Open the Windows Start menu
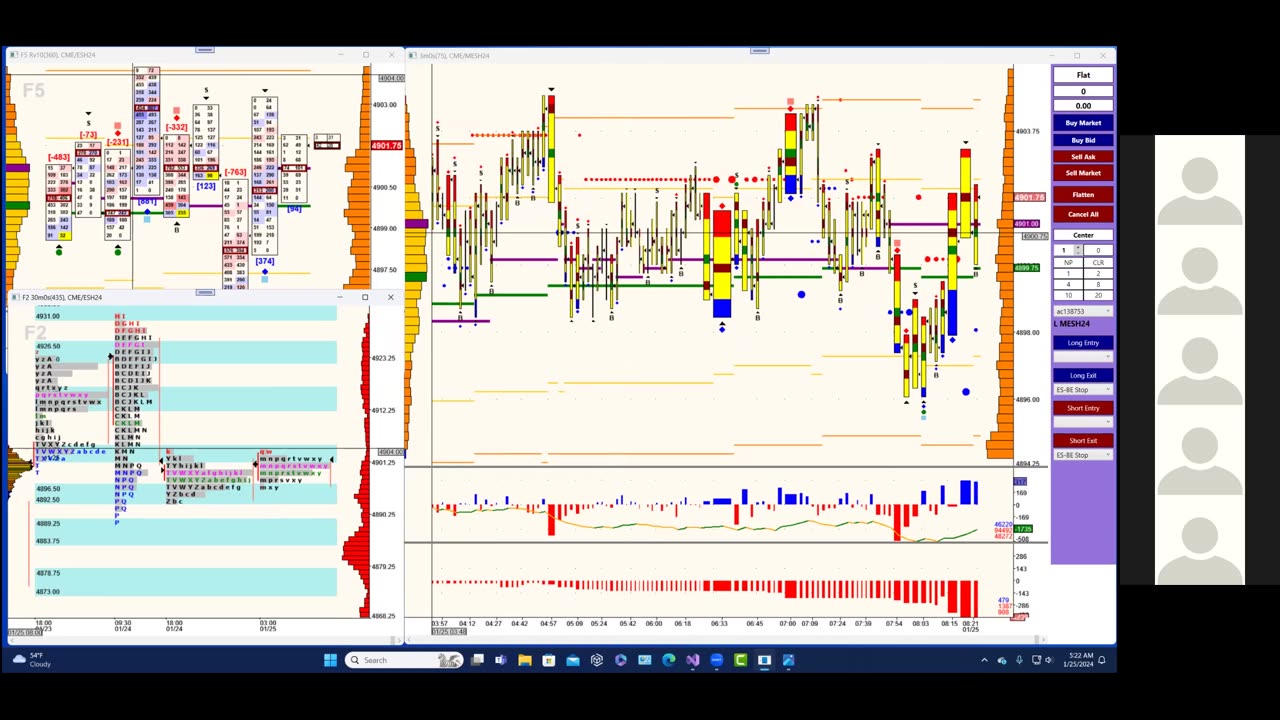Screen dimensions: 1280x720 [331, 660]
